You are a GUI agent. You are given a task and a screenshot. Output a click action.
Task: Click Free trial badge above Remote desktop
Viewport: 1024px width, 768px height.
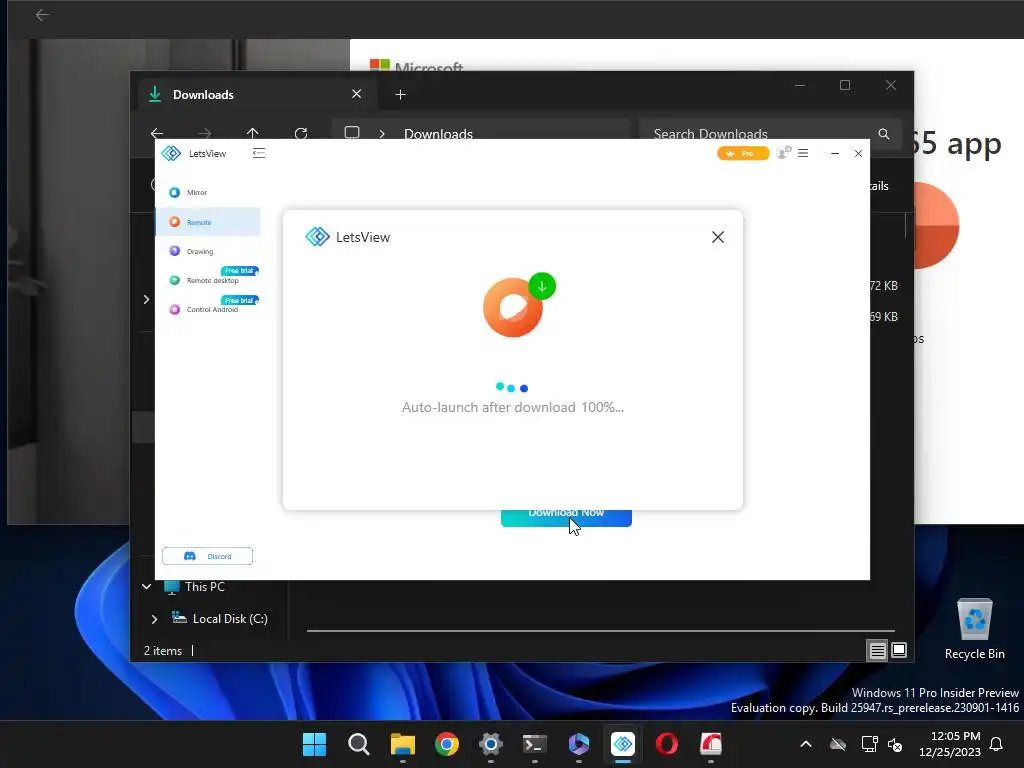point(240,270)
